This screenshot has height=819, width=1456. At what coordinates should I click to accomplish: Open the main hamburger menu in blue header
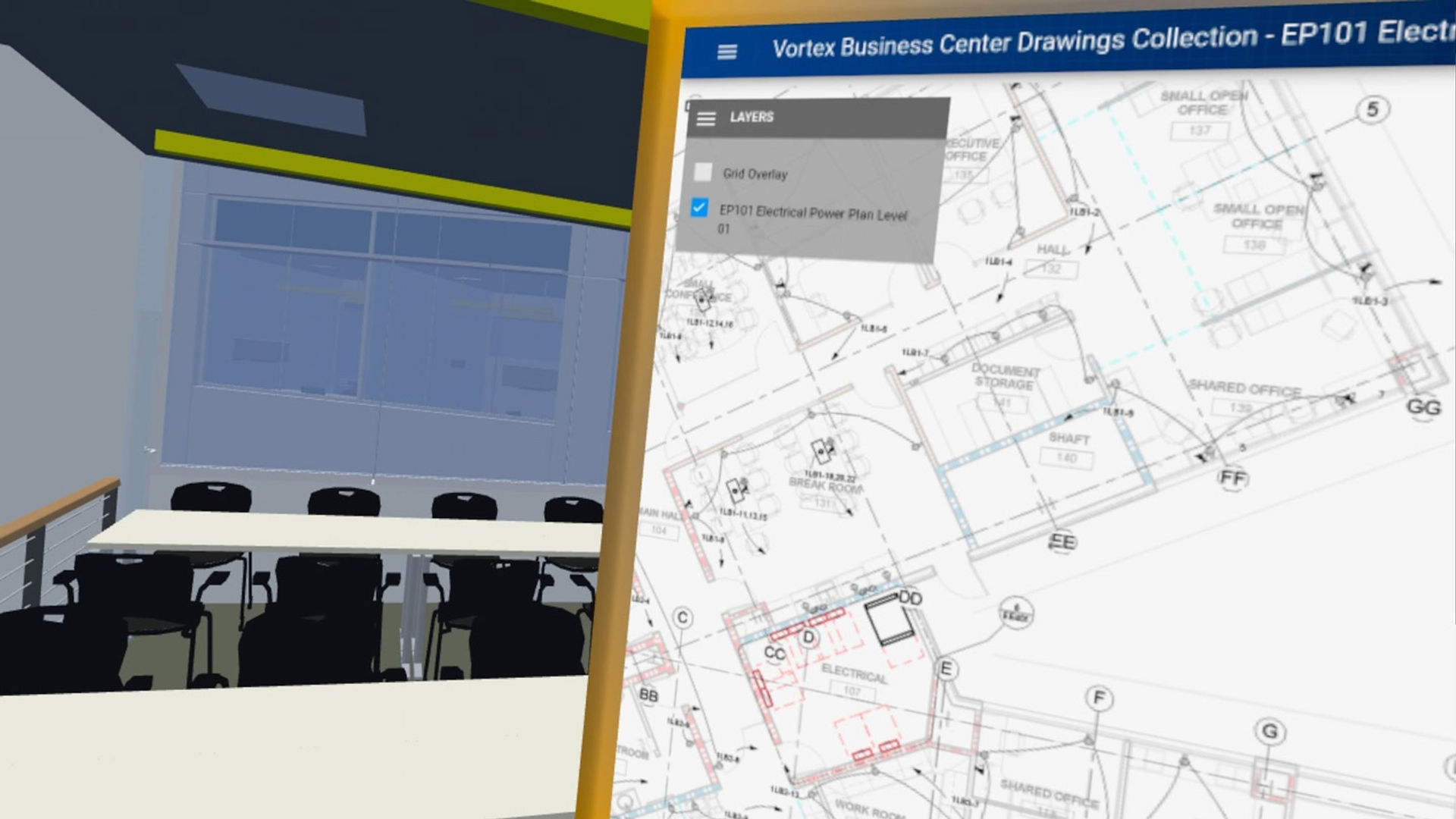tap(726, 52)
